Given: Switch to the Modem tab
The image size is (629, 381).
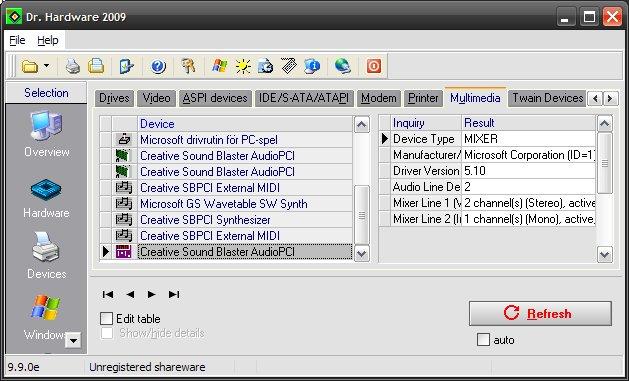Looking at the screenshot, I should (379, 98).
